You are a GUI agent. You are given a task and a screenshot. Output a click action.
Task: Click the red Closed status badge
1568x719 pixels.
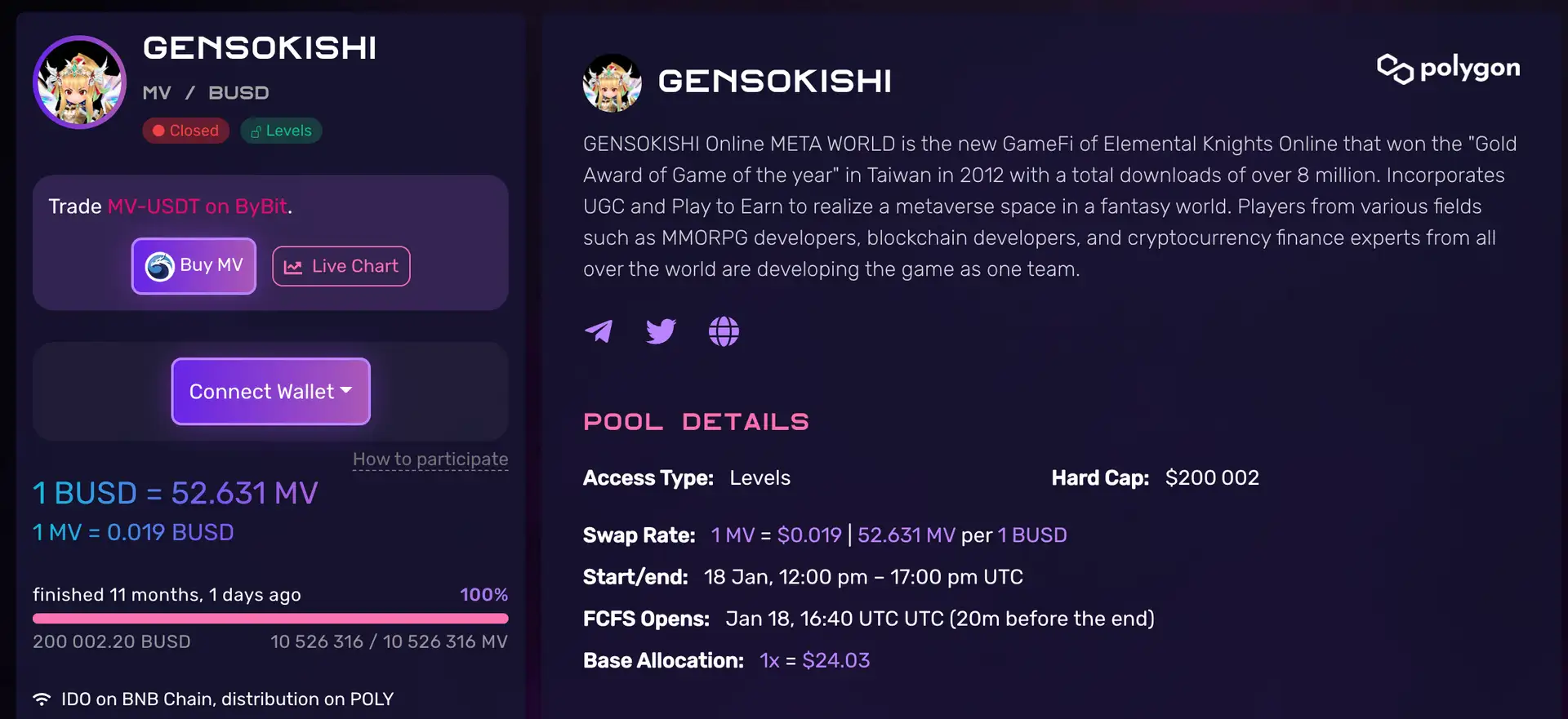click(x=185, y=131)
